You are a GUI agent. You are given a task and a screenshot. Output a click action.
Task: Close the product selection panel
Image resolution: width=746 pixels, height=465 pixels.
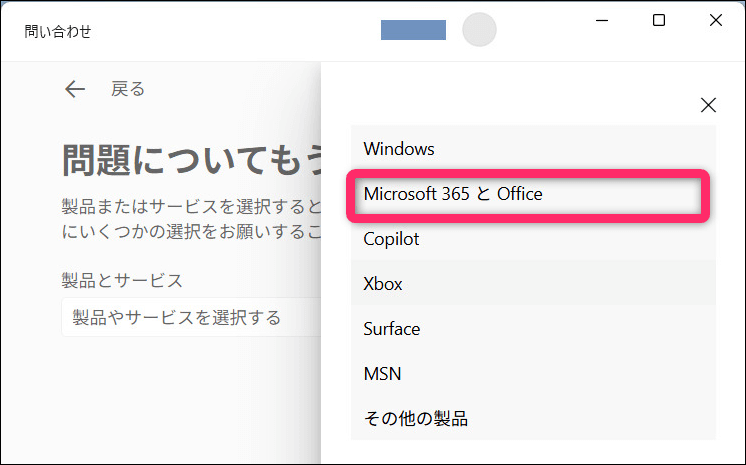pyautogui.click(x=708, y=105)
